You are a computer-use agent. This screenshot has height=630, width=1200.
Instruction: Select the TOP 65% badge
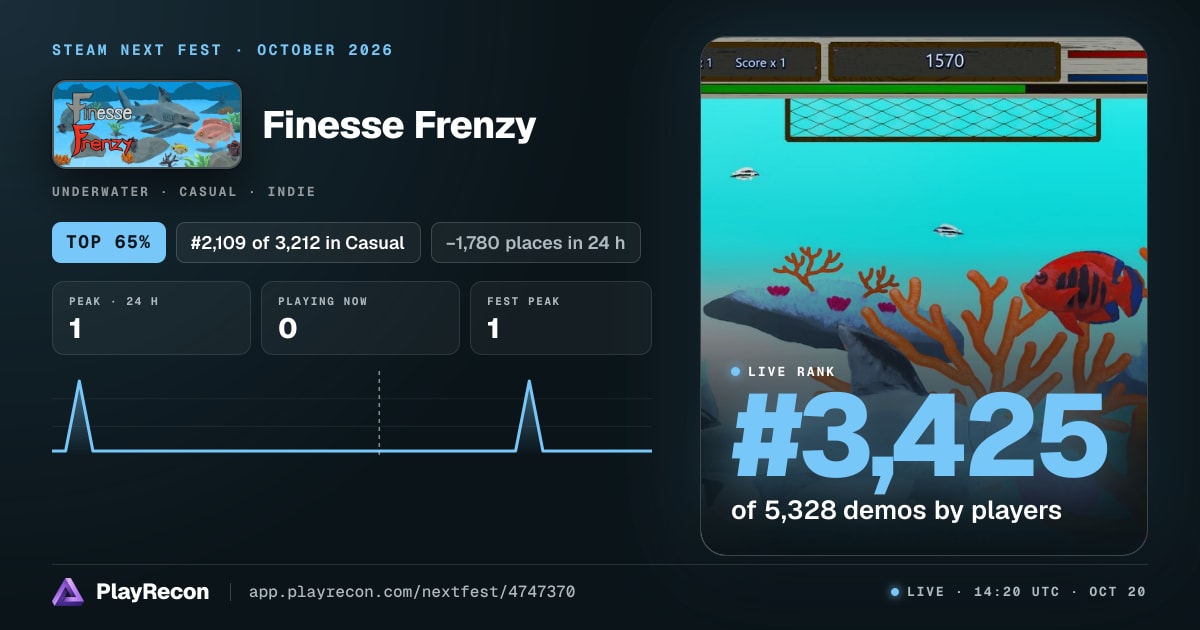pos(109,242)
